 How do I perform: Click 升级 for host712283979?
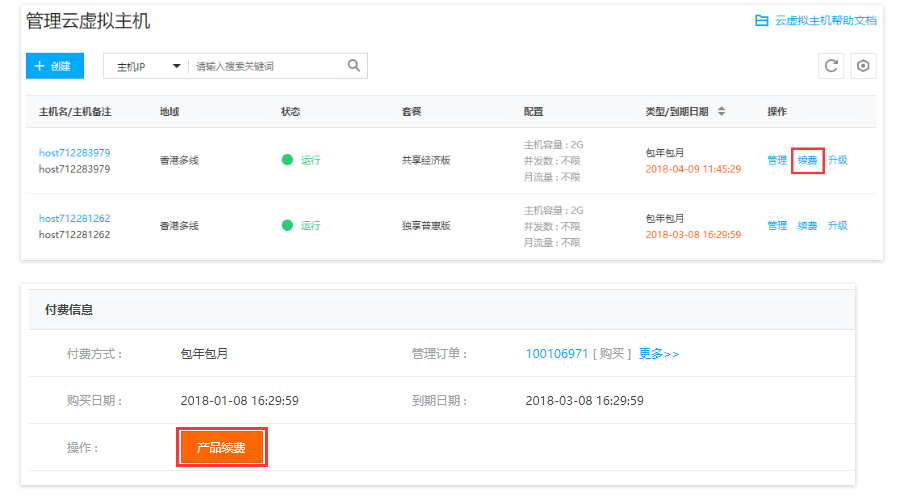tap(838, 160)
